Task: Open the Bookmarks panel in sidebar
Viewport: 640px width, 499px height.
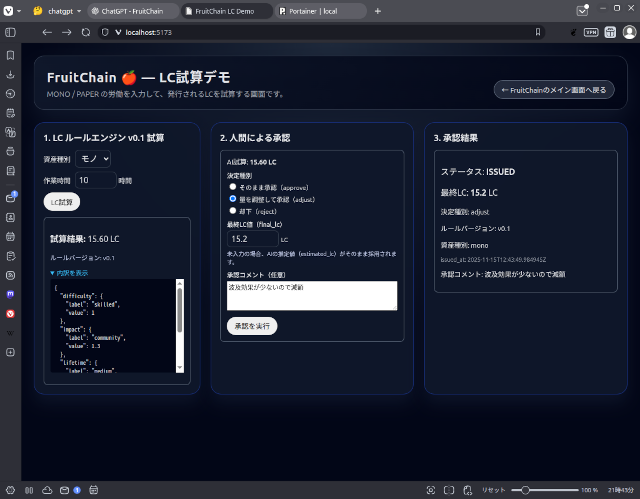Action: click(10, 56)
